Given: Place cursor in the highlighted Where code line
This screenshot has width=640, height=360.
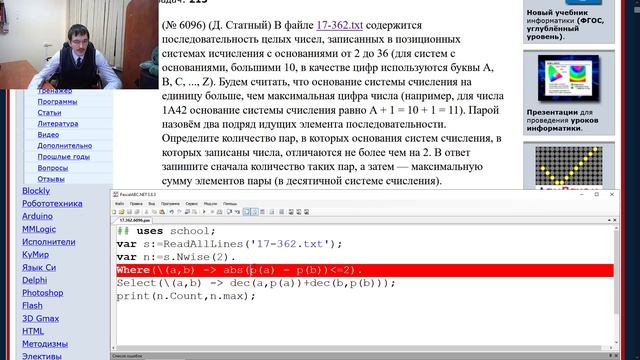Looking at the screenshot, I should [x=365, y=270].
